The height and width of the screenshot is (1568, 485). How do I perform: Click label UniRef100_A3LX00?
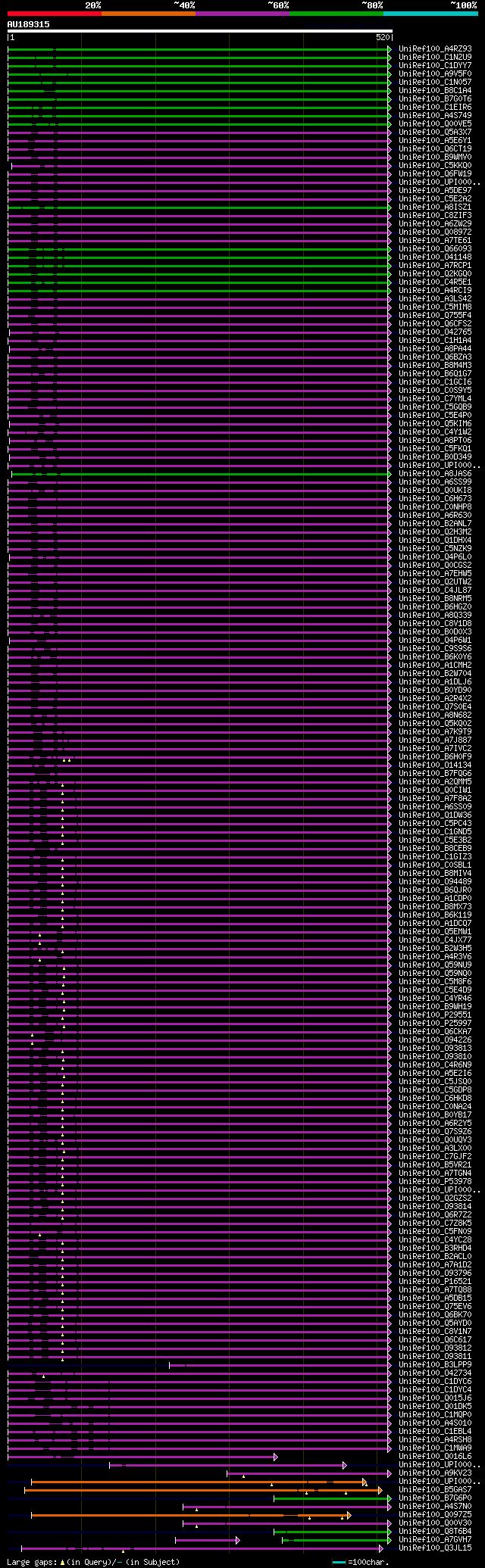click(x=435, y=1148)
